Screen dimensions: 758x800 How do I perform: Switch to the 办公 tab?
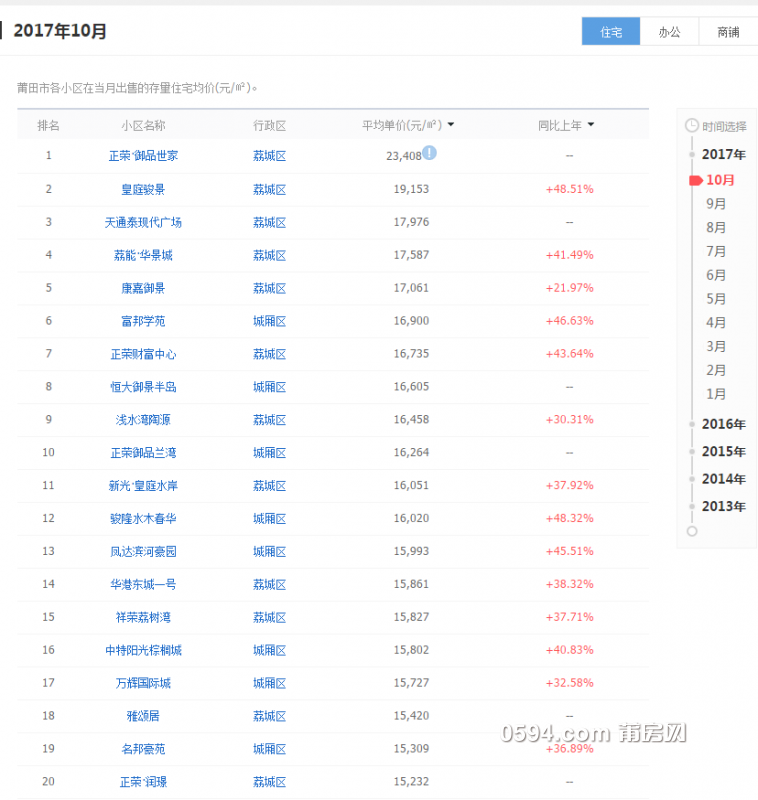pos(669,32)
